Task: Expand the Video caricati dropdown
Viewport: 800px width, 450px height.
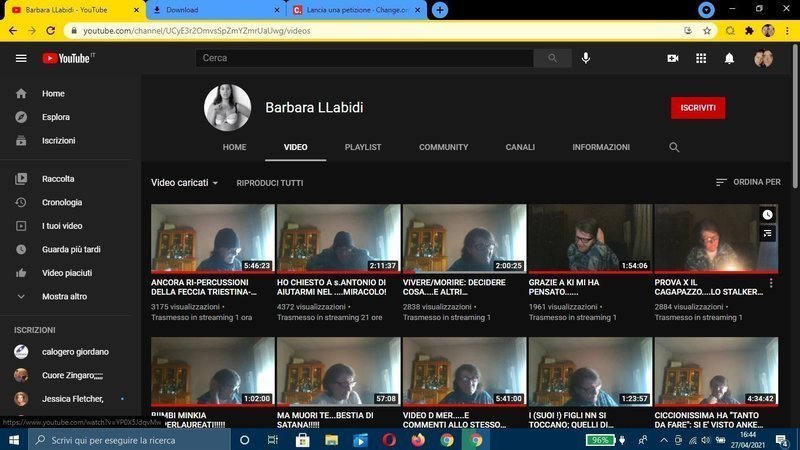Action: click(x=185, y=183)
